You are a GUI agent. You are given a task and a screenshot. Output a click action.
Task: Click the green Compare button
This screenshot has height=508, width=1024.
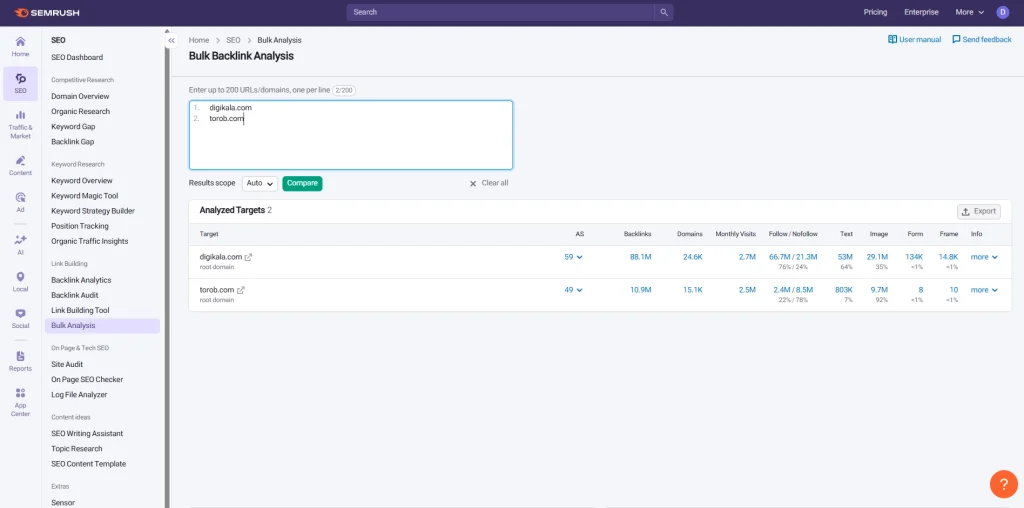tap(302, 183)
